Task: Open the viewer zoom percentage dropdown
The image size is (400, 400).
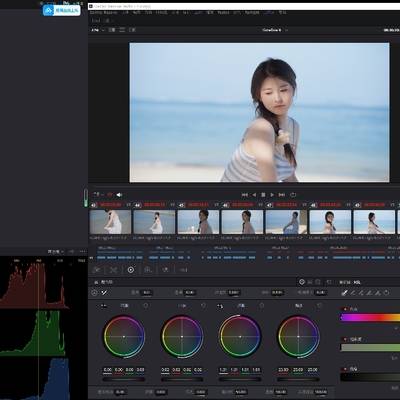Action: click(x=98, y=30)
